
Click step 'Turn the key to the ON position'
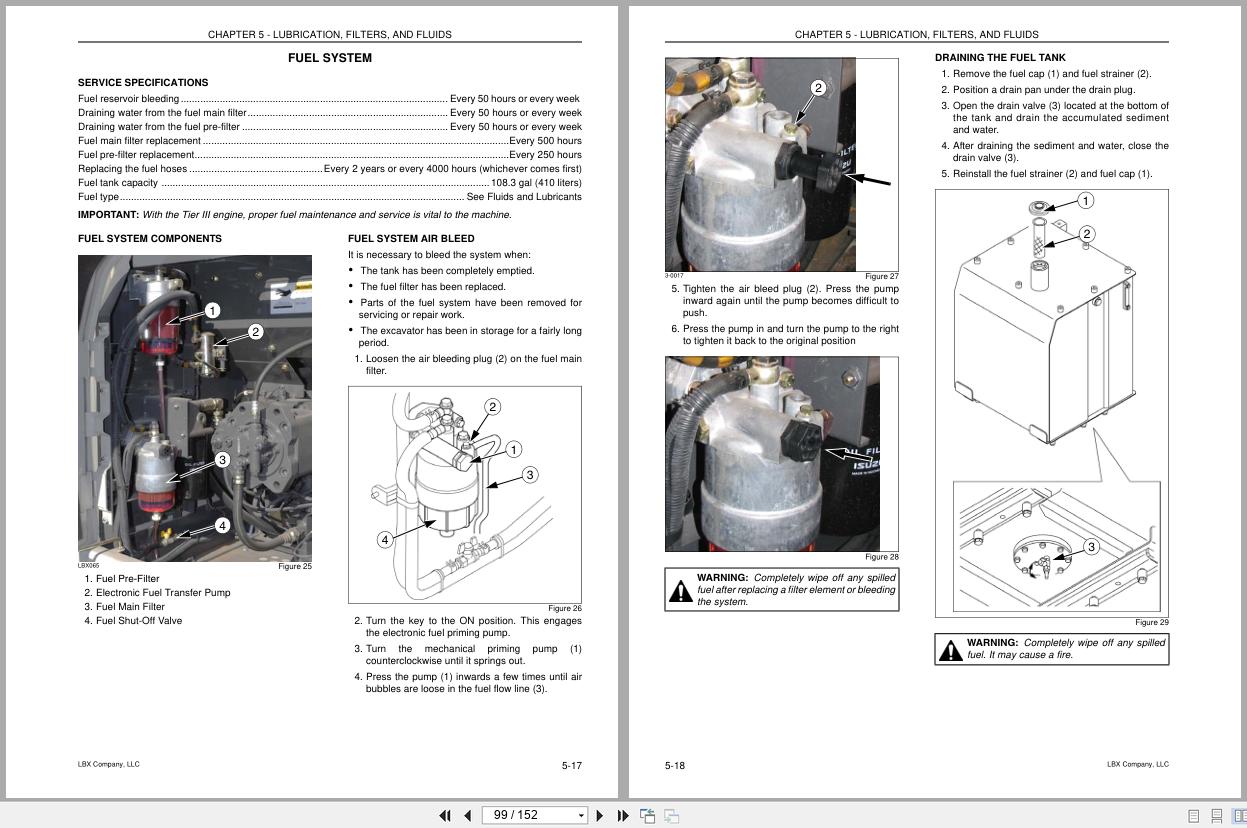click(468, 627)
